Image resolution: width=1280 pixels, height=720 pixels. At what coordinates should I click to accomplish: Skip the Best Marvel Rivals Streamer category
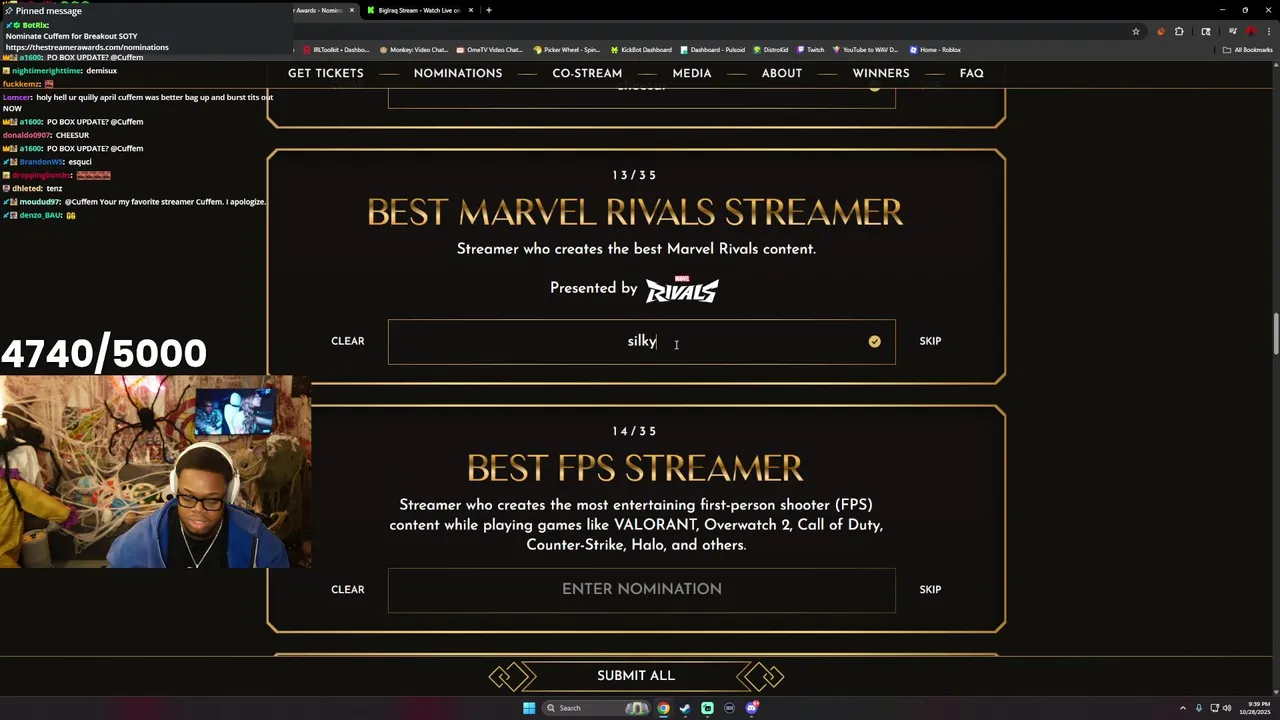[x=930, y=341]
